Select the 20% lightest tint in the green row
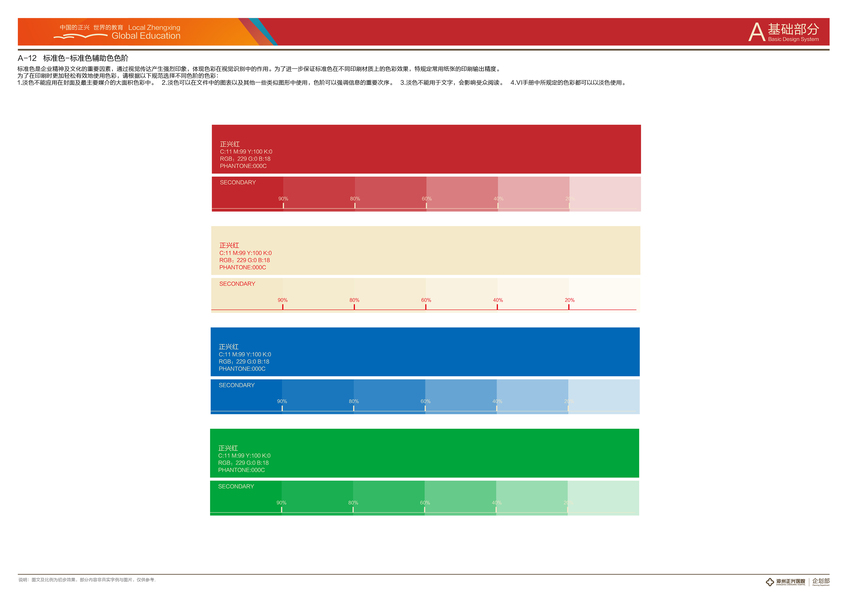Image resolution: width=848 pixels, height=600 pixels. click(604, 498)
